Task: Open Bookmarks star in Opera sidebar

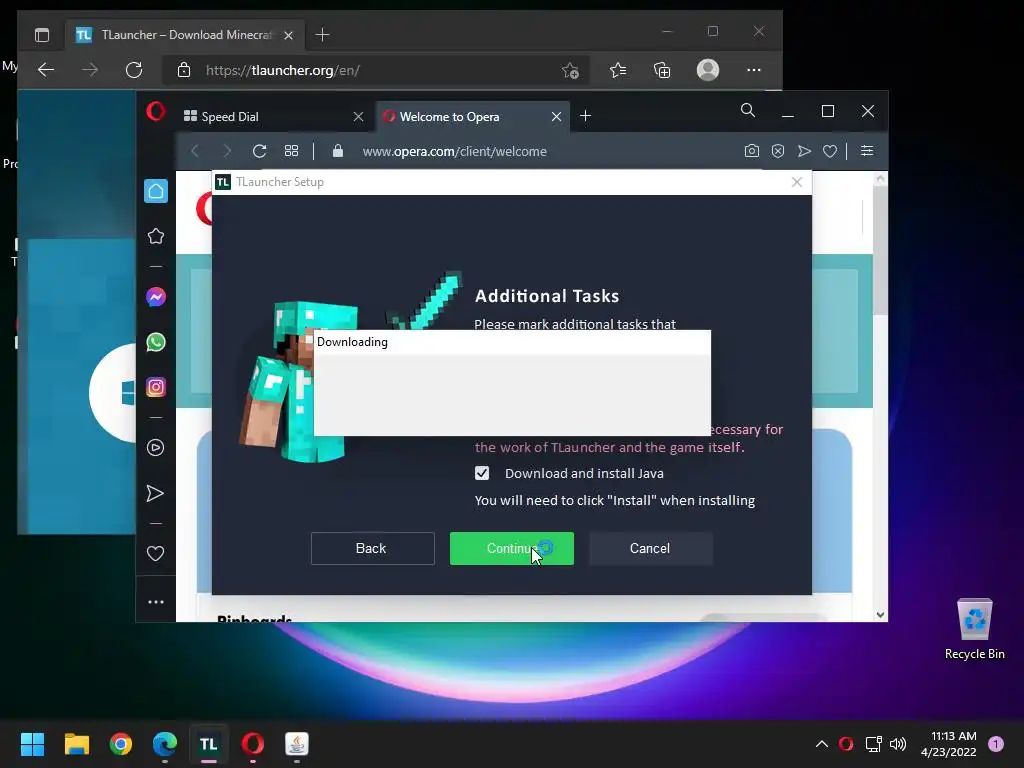Action: (x=155, y=236)
